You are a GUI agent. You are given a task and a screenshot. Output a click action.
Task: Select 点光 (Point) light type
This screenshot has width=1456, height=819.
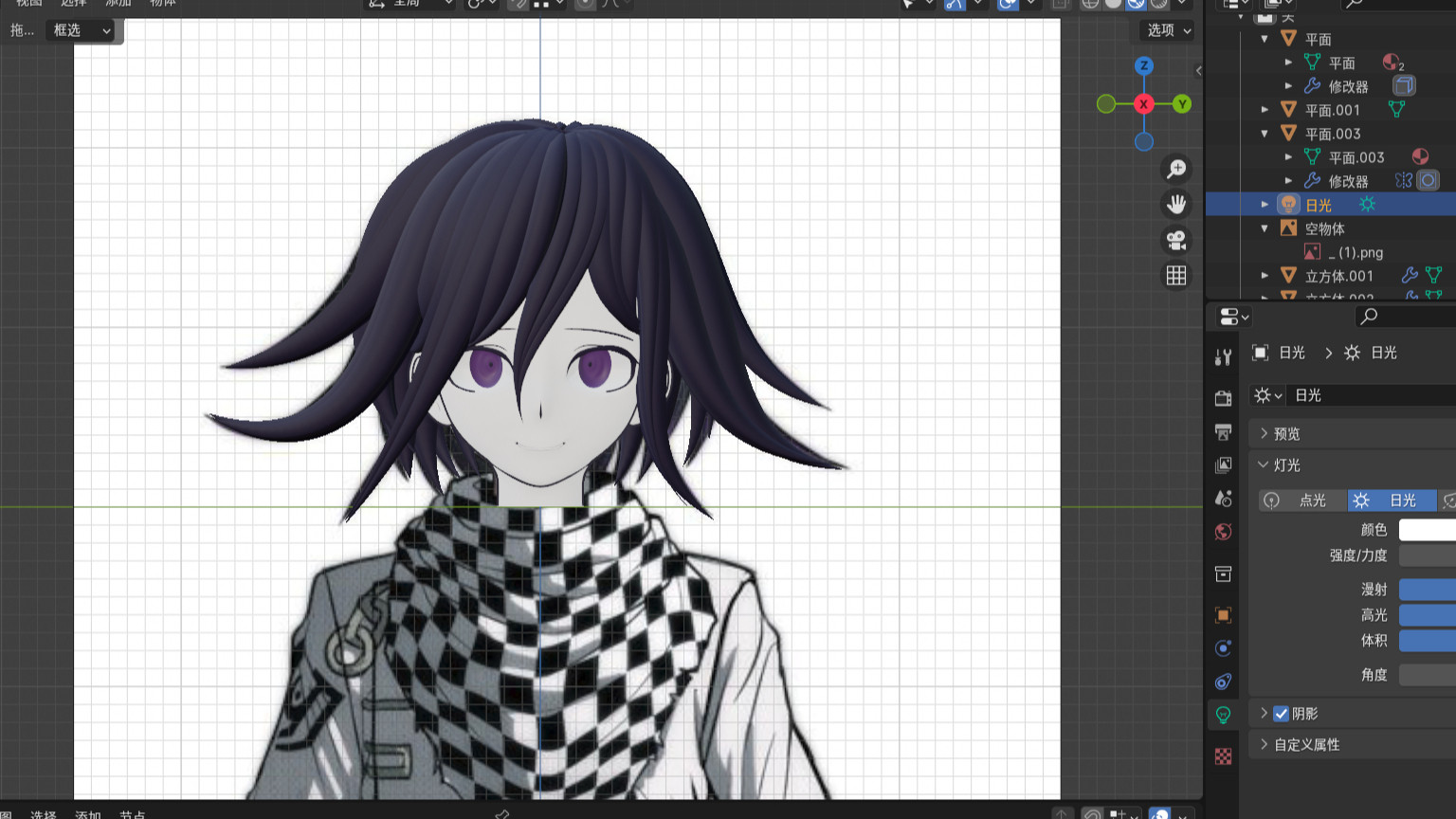(1302, 500)
